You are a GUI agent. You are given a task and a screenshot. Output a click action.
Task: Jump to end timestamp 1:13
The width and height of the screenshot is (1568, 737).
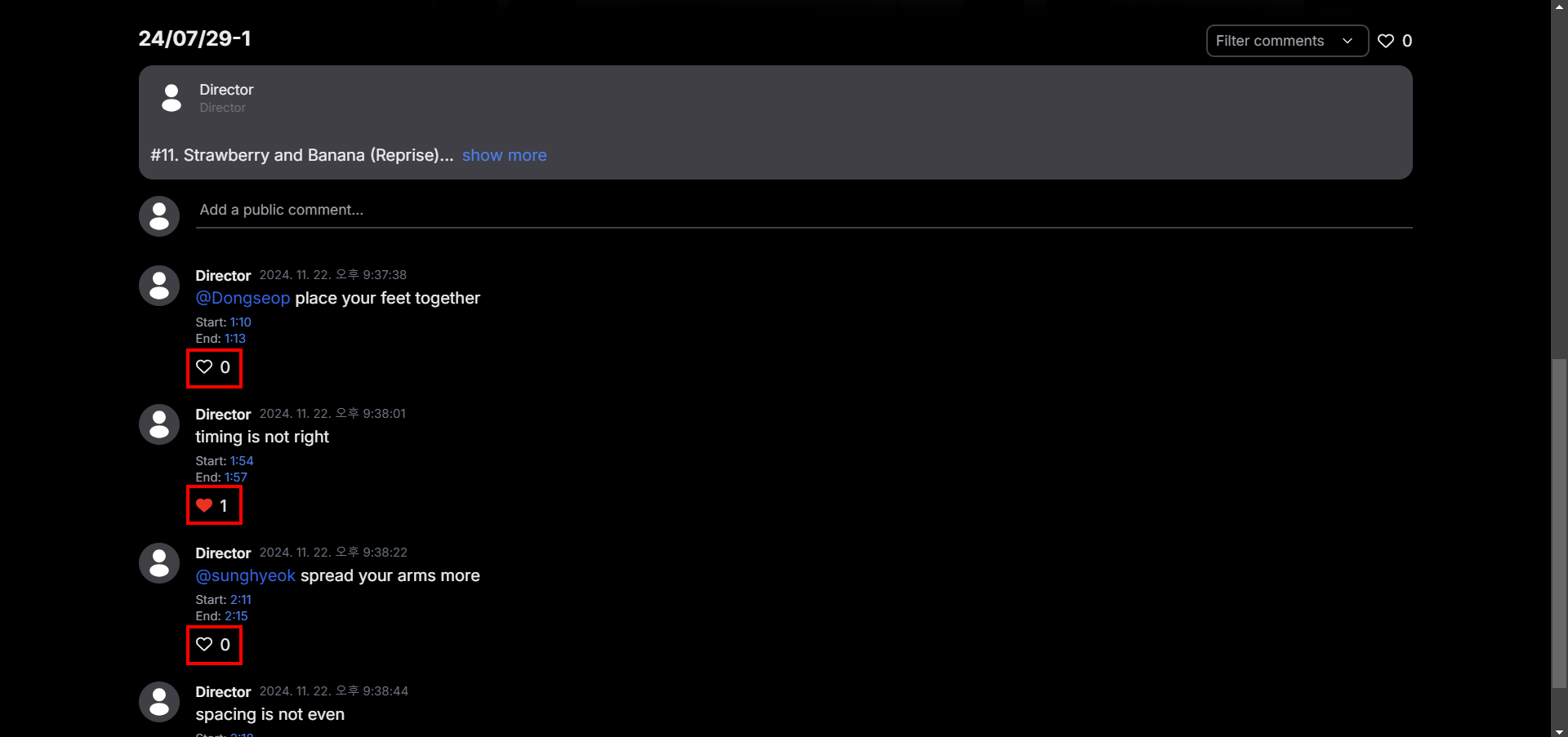[x=235, y=339]
